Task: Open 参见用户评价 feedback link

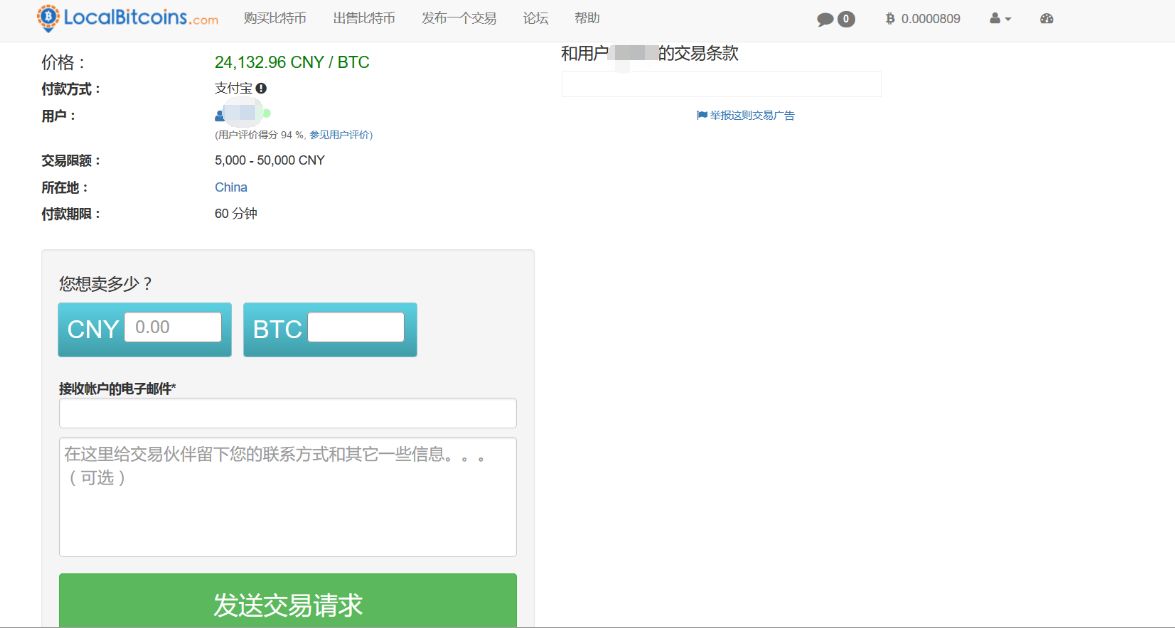Action: 339,135
